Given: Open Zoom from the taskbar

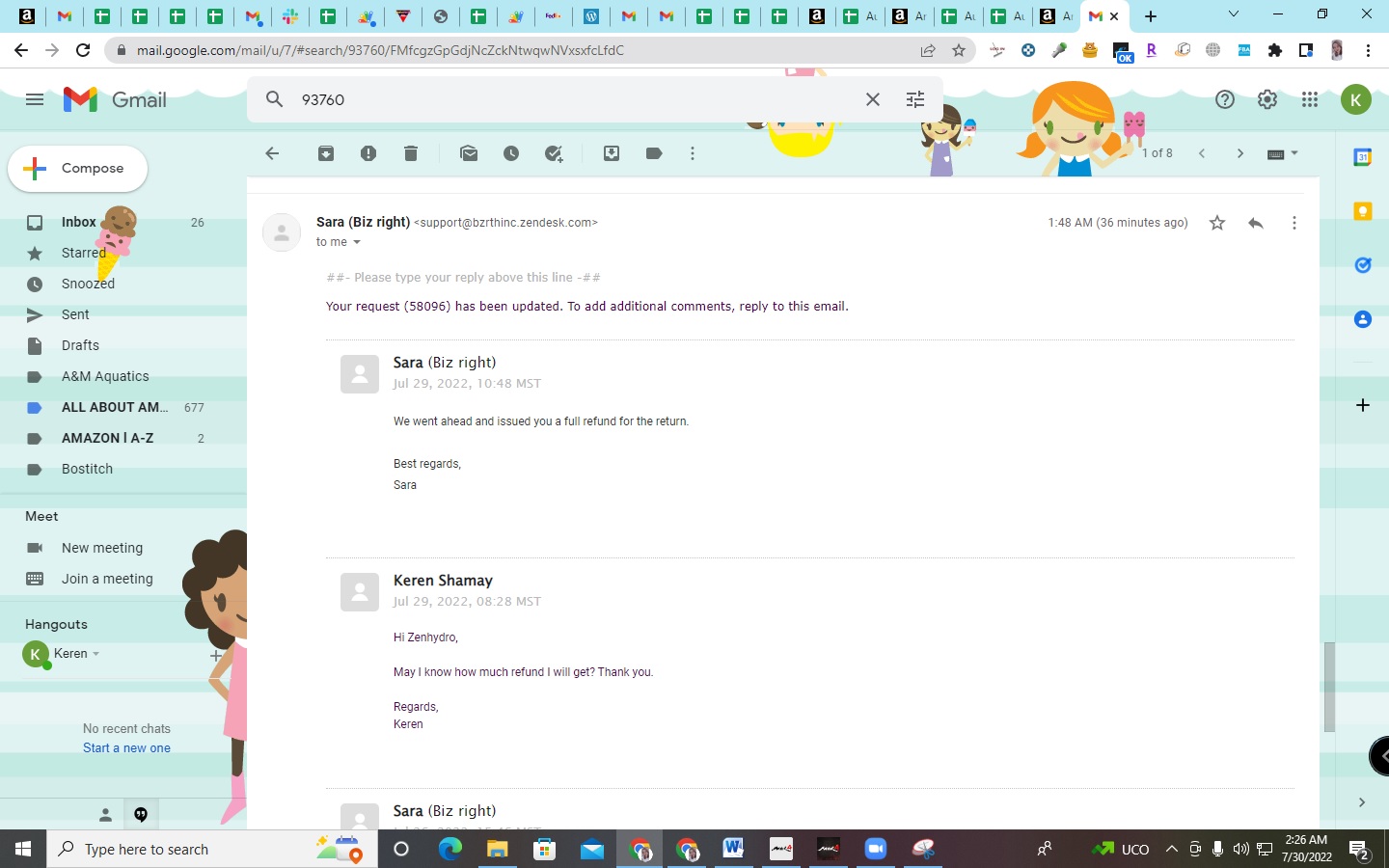Looking at the screenshot, I should 875,849.
